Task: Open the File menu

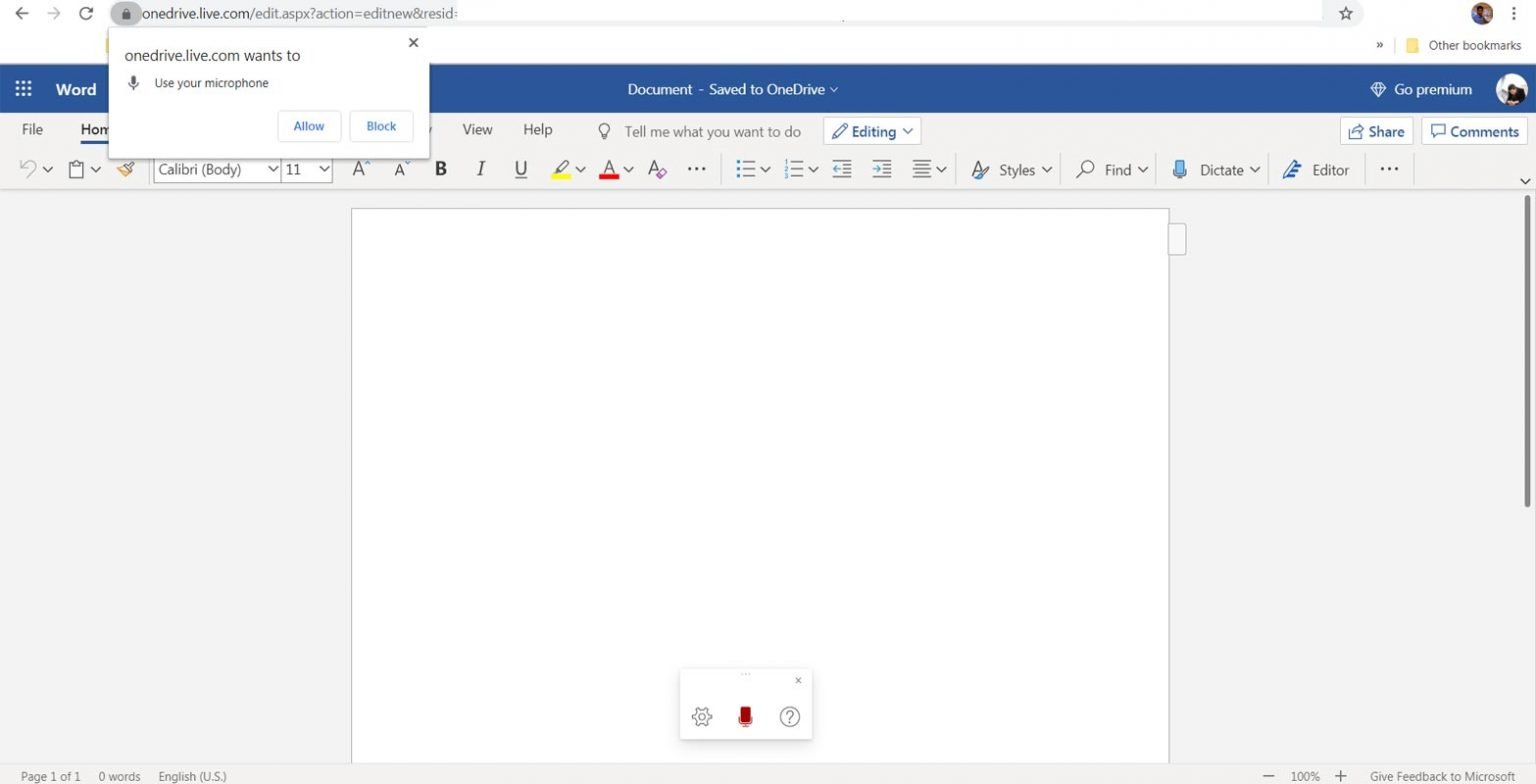Action: [x=31, y=129]
